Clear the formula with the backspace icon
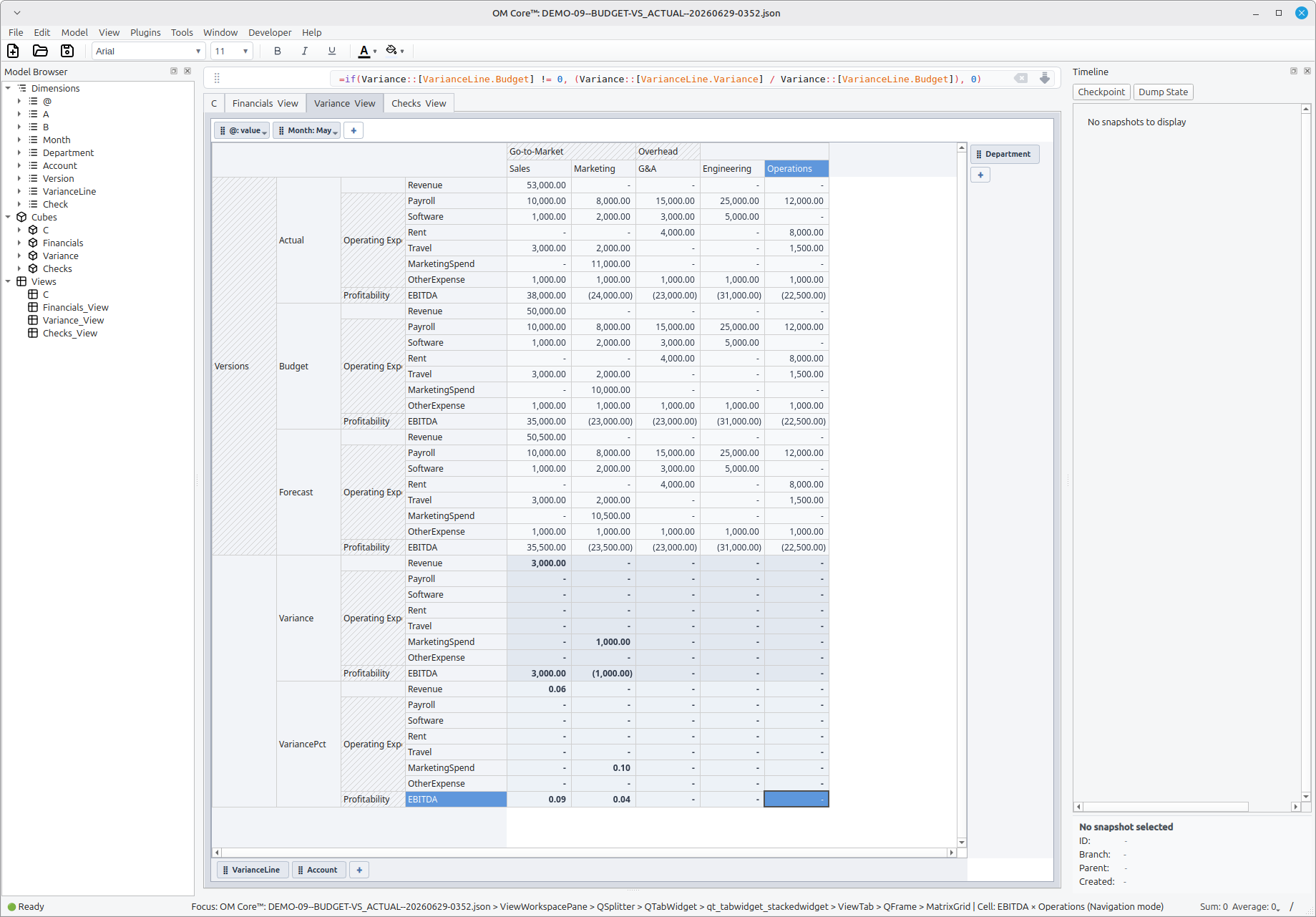This screenshot has width=1316, height=917. (x=1021, y=79)
